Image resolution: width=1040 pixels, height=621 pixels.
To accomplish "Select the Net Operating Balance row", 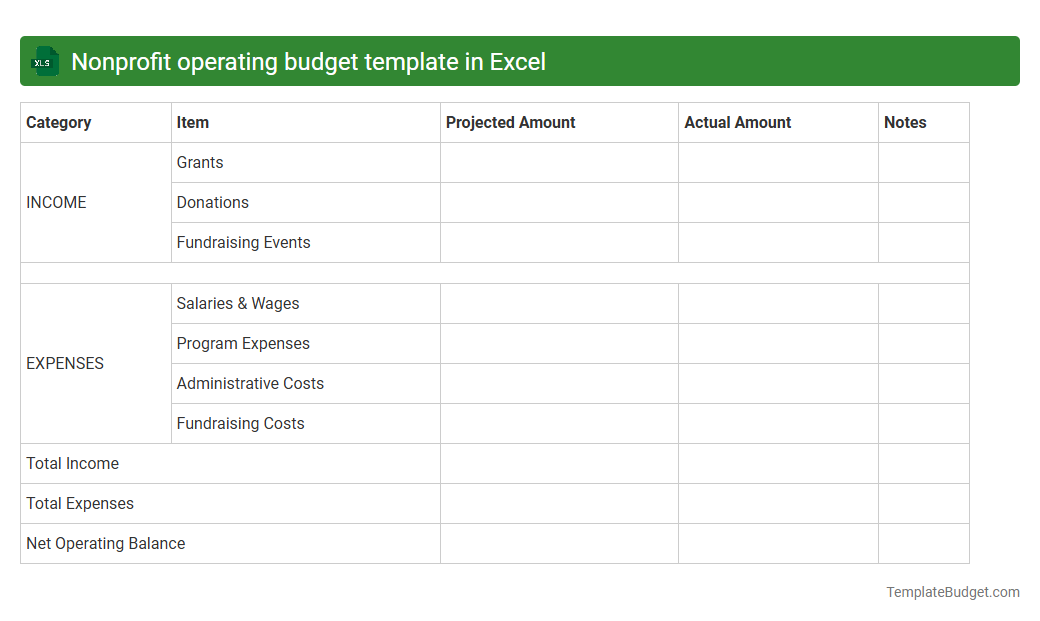I will click(x=105, y=543).
